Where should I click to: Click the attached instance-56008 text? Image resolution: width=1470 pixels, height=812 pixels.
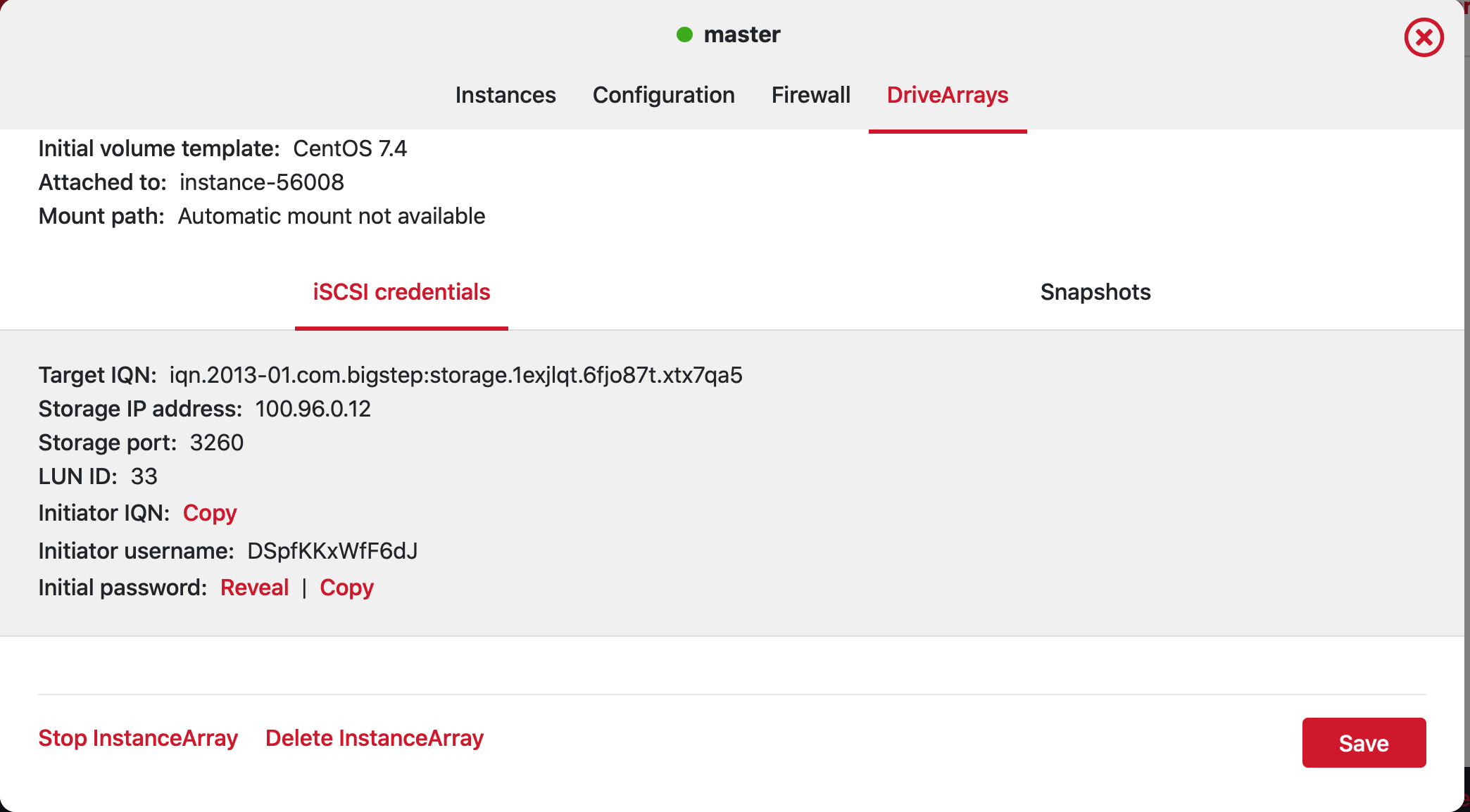point(262,182)
